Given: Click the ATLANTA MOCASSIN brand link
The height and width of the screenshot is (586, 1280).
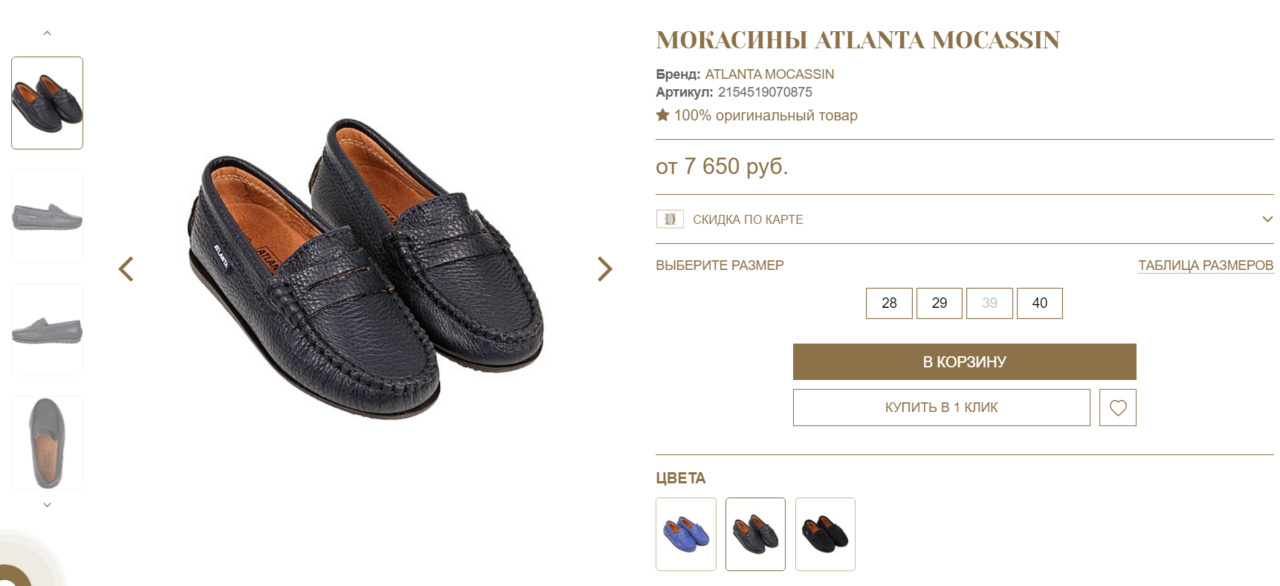Looking at the screenshot, I should point(769,74).
